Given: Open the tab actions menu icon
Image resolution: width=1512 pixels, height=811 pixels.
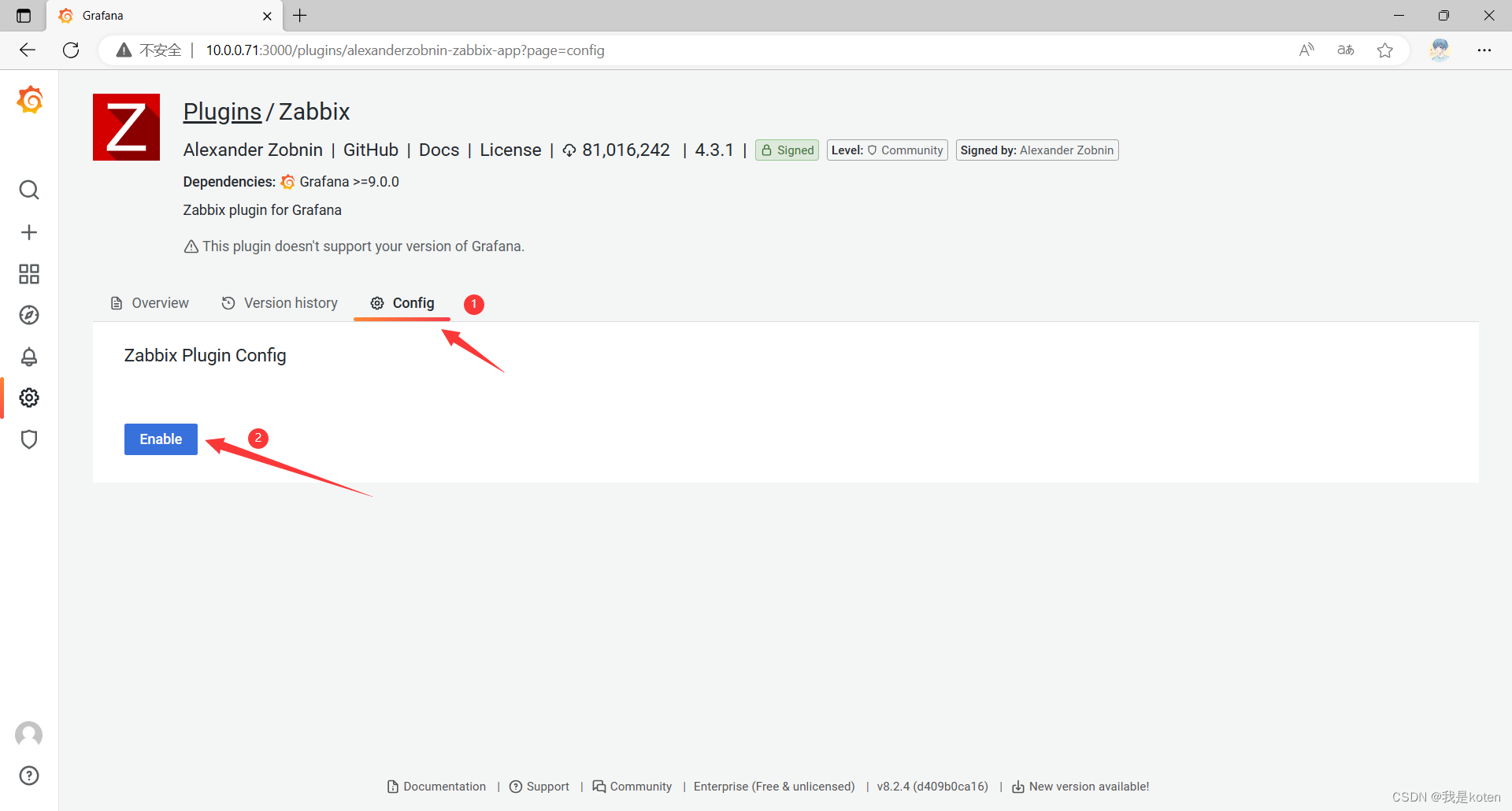Looking at the screenshot, I should [24, 16].
